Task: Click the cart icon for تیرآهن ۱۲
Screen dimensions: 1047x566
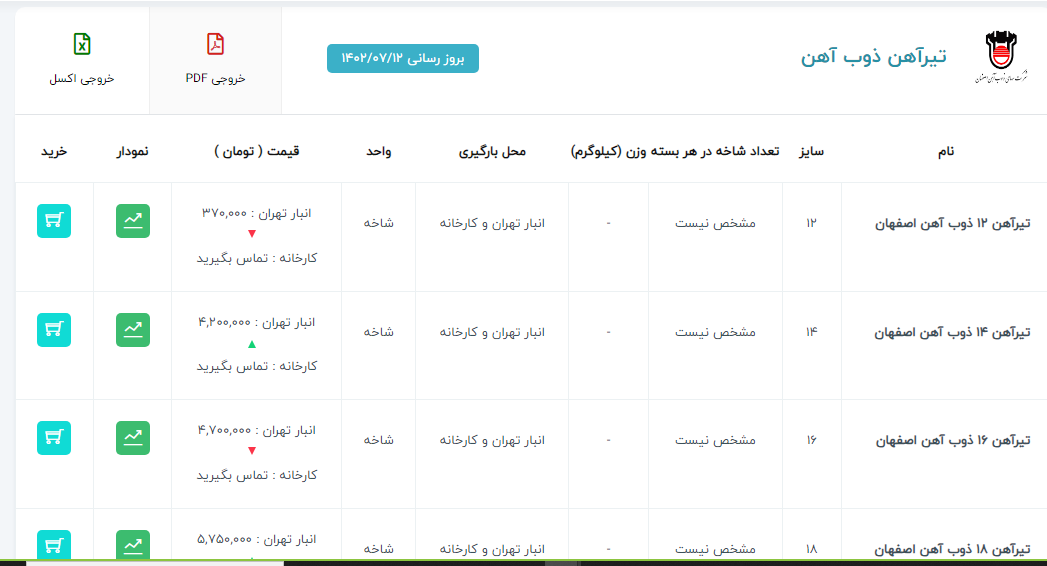Action: point(54,221)
